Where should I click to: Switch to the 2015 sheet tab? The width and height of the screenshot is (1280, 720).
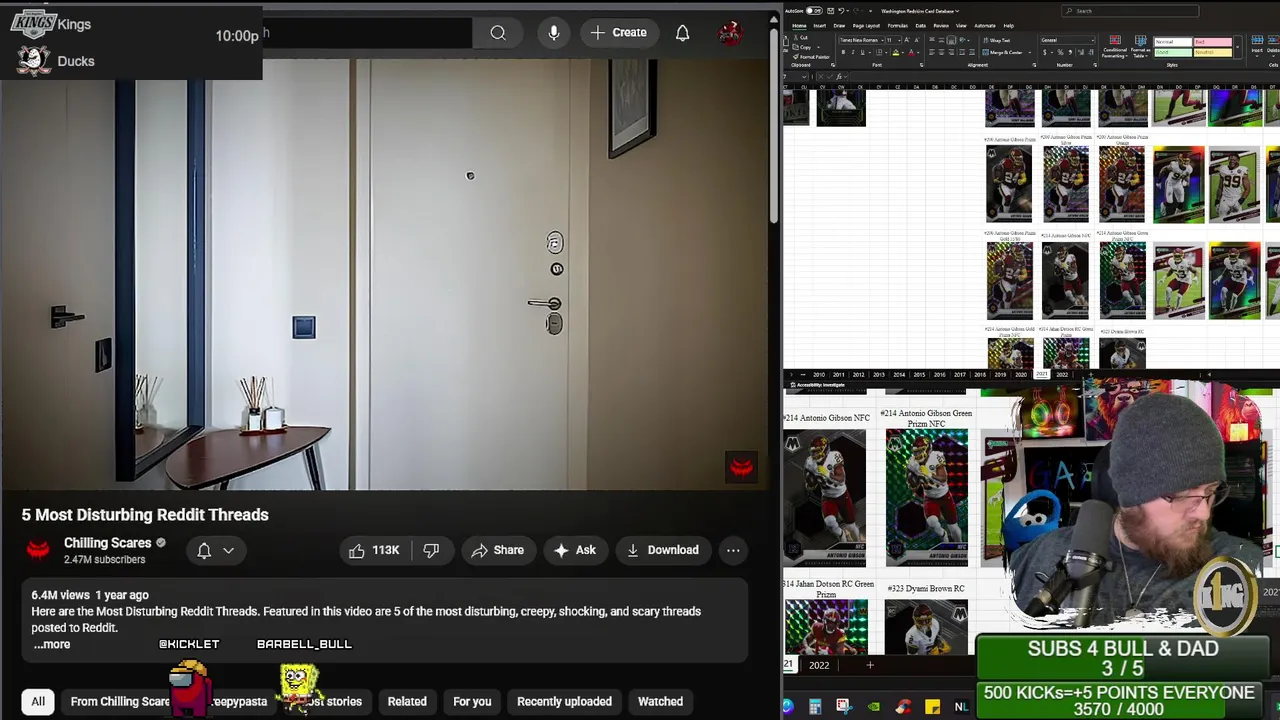click(919, 375)
